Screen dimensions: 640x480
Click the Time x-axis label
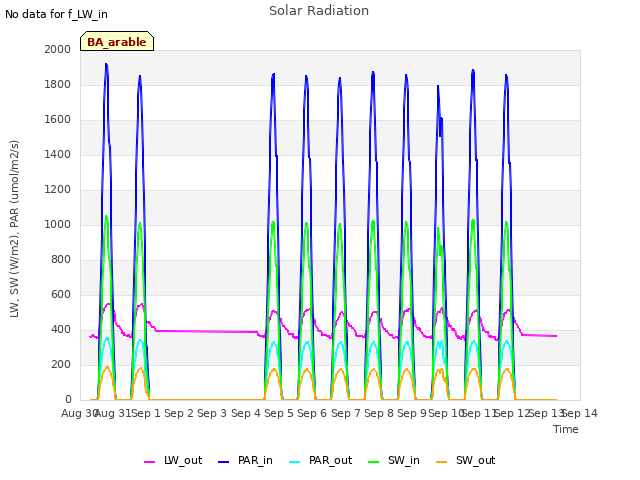(566, 429)
